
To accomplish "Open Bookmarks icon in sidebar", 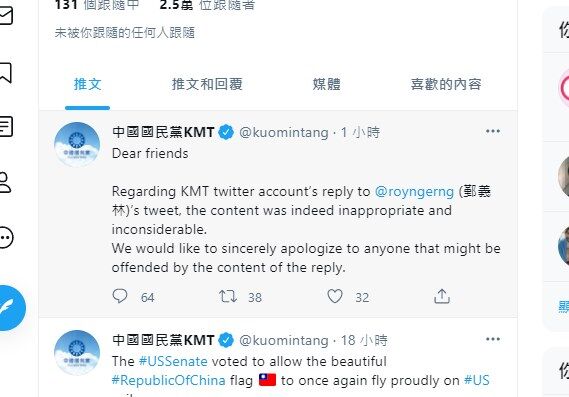I will tap(5, 72).
